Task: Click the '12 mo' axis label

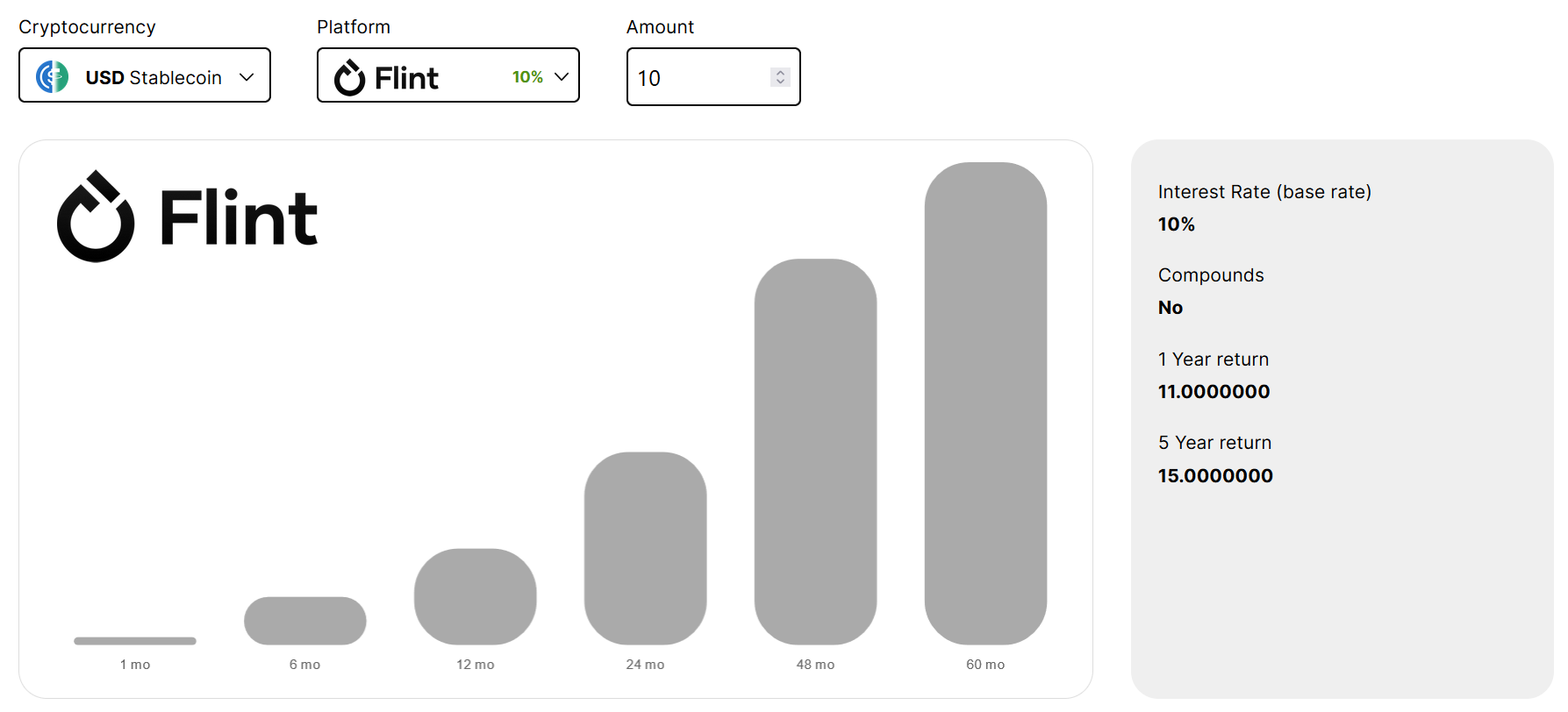Action: 476,665
